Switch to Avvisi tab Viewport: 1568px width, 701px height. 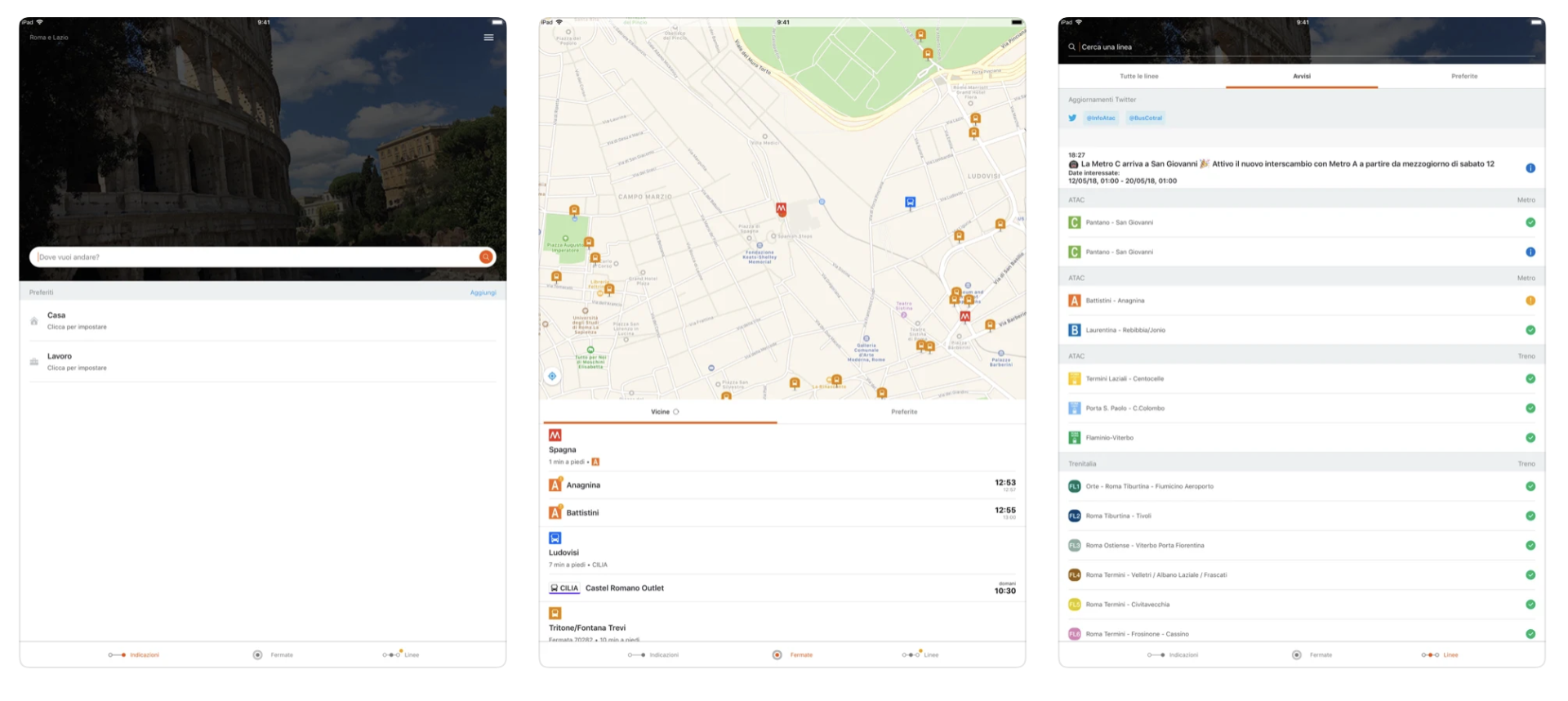(x=1302, y=76)
